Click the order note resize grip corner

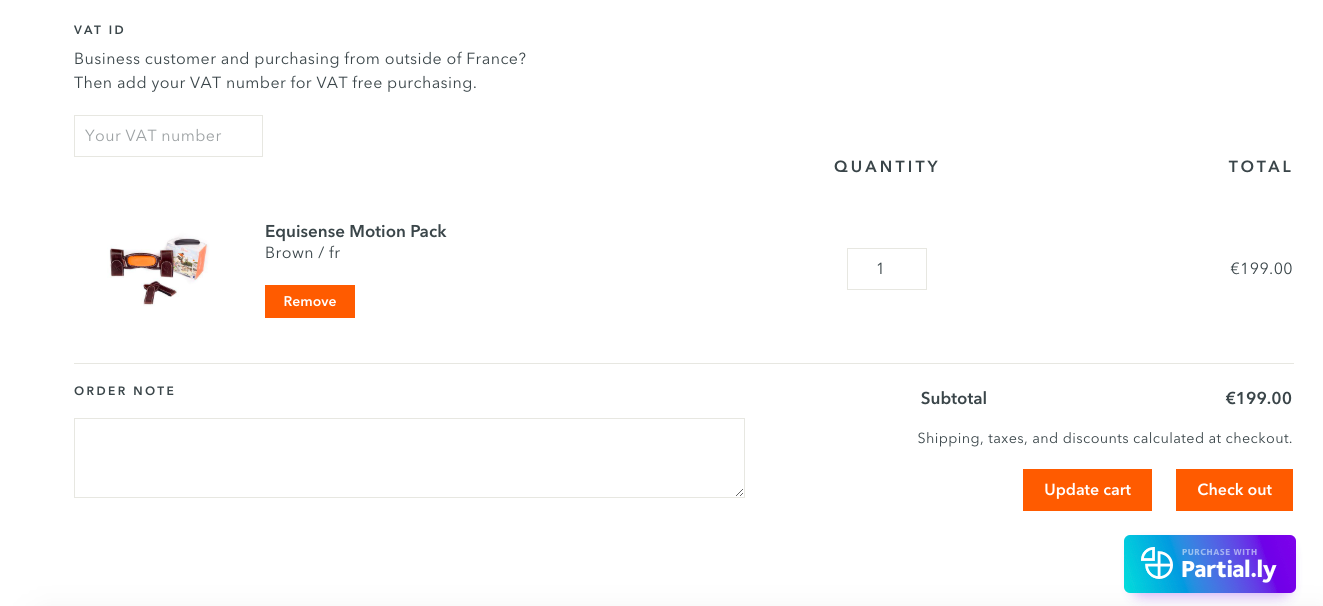point(739,491)
